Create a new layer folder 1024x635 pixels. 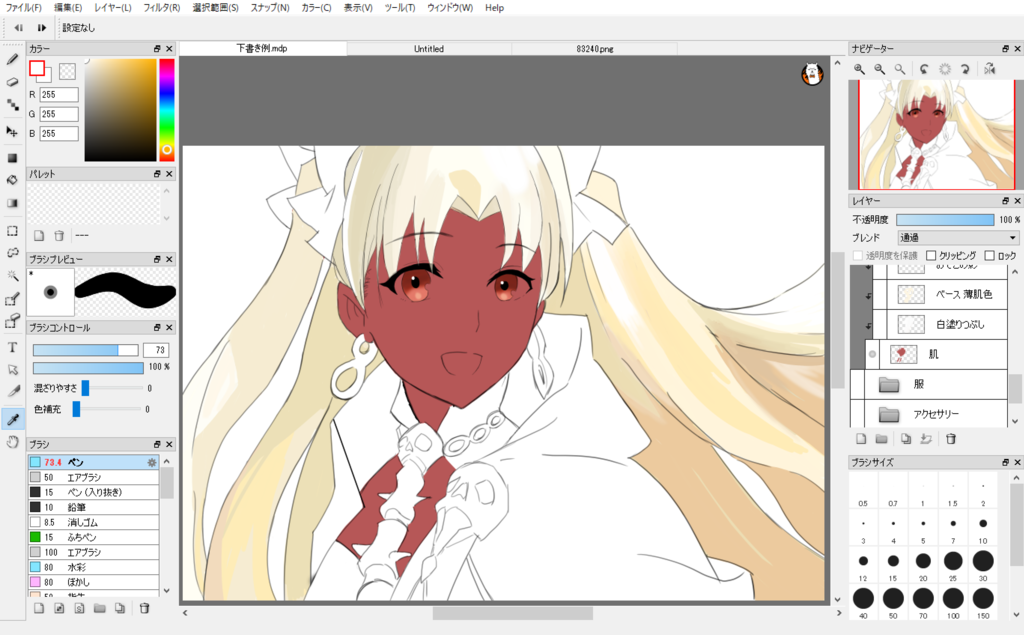point(881,438)
